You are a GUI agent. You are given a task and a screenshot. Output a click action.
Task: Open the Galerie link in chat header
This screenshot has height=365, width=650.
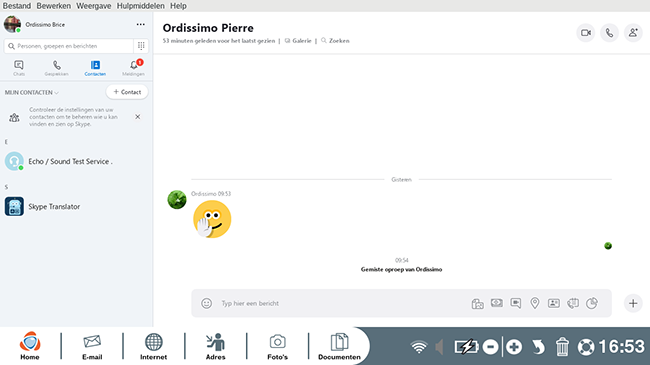298,41
